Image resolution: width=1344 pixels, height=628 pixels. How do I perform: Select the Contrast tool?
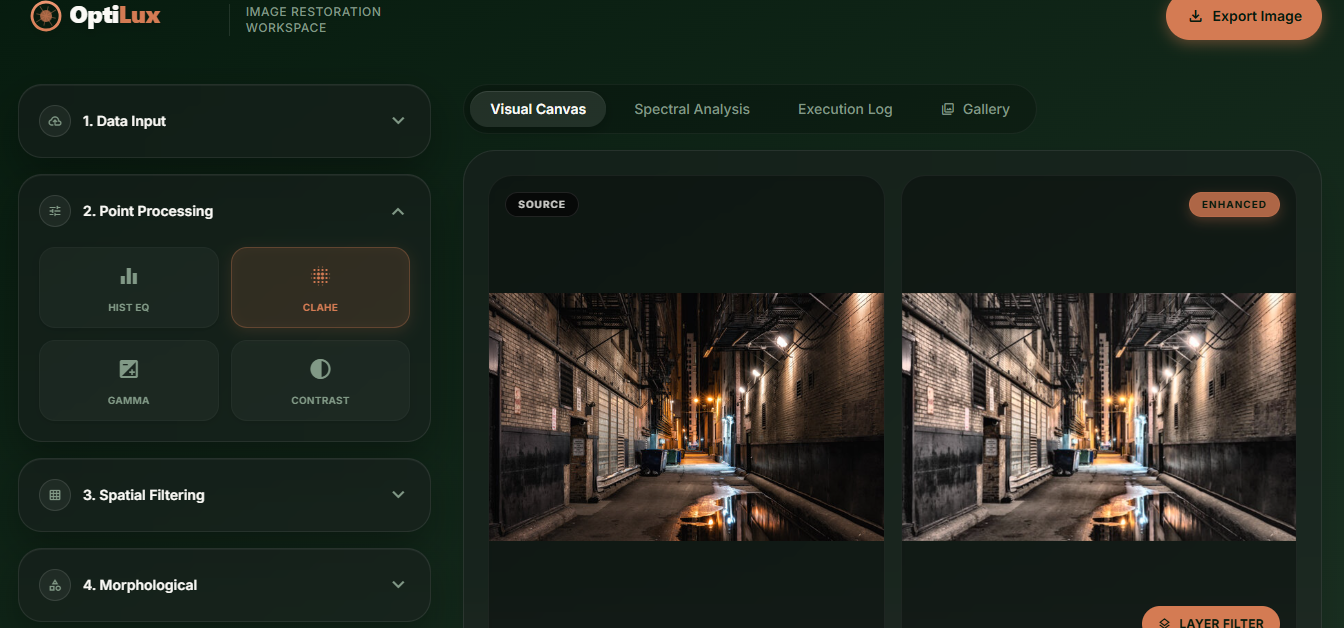[x=320, y=380]
